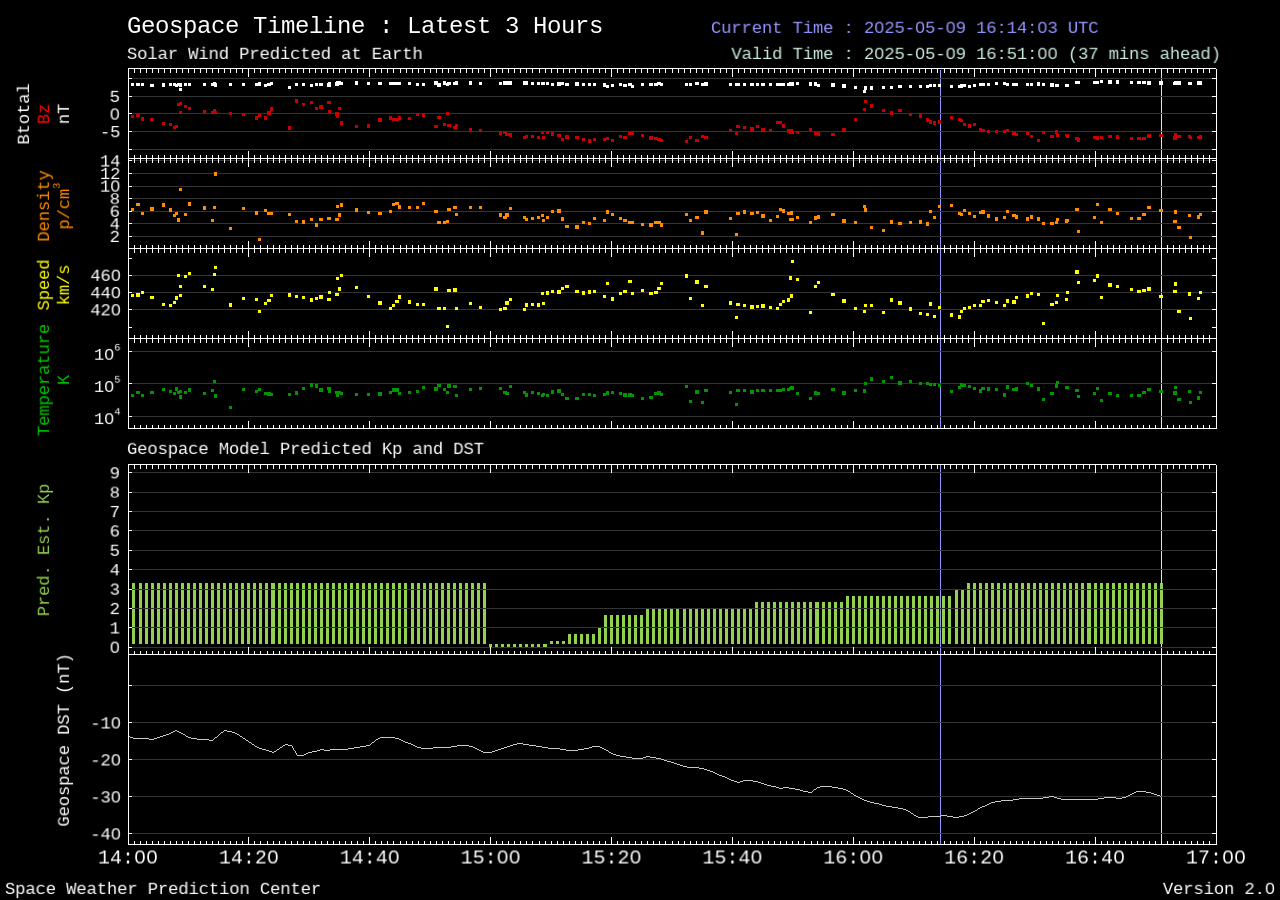Click the 17:00 time axis label
Screen dimensions: 1280x900
coord(1216,858)
